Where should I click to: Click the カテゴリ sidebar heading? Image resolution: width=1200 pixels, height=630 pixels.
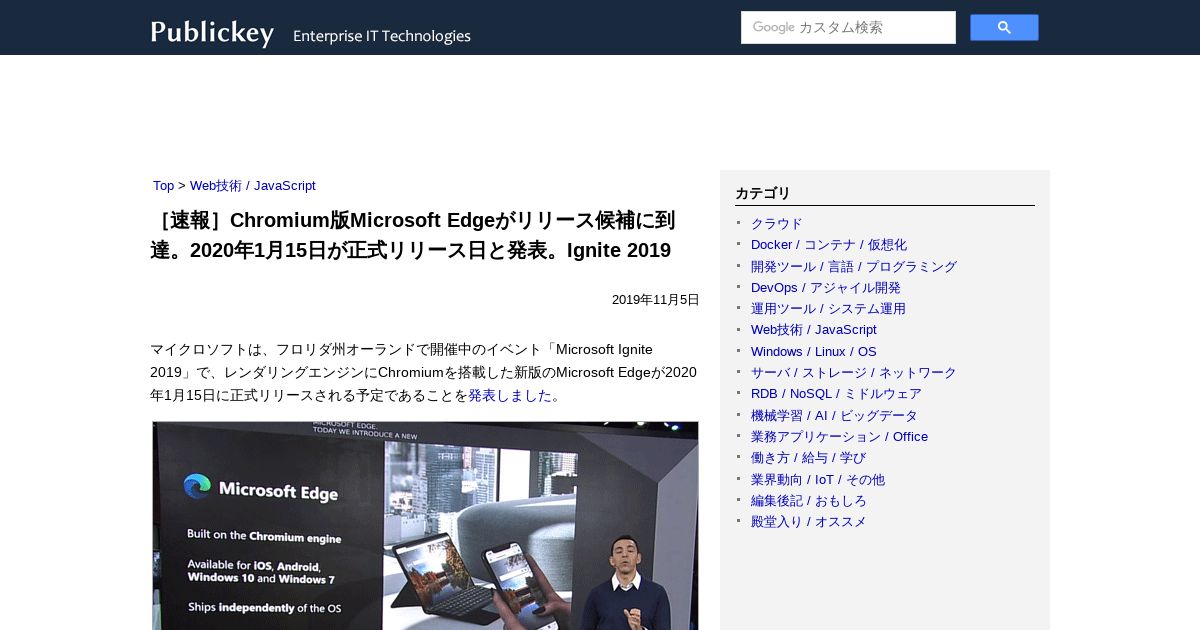[763, 194]
